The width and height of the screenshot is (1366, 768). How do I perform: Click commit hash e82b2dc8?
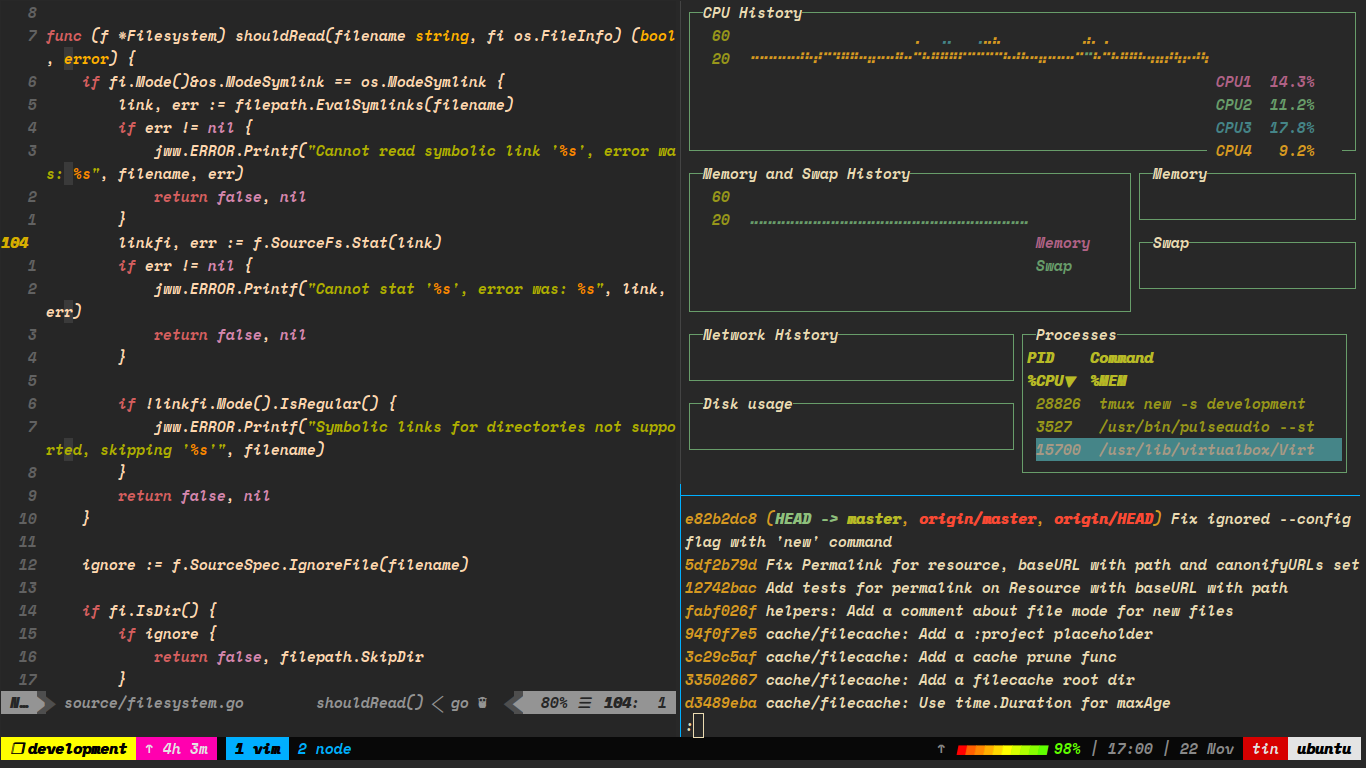pos(721,519)
